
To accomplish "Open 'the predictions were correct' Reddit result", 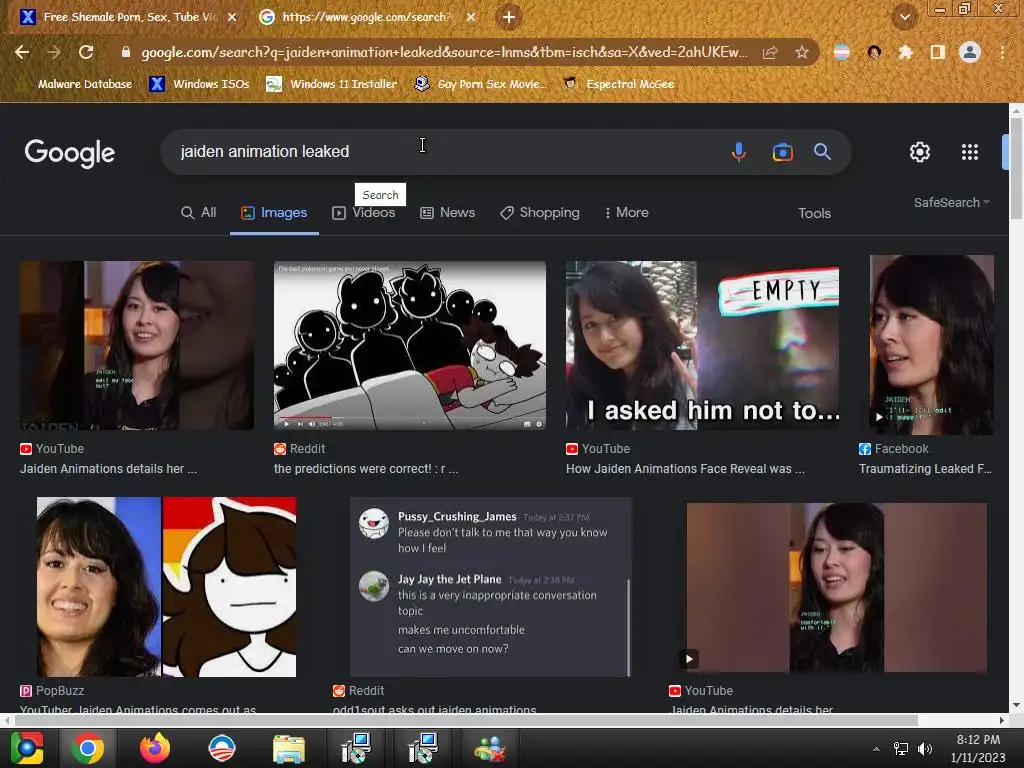I will [x=366, y=469].
